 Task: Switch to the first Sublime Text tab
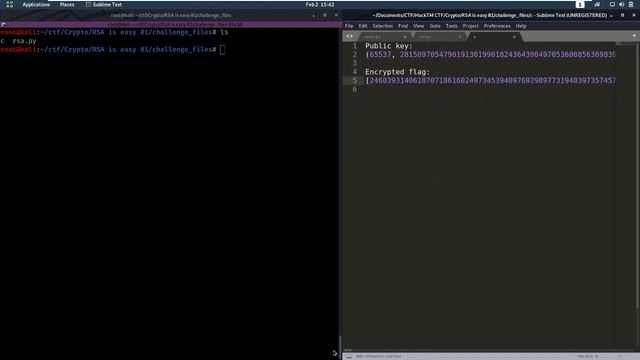pyautogui.click(x=384, y=37)
